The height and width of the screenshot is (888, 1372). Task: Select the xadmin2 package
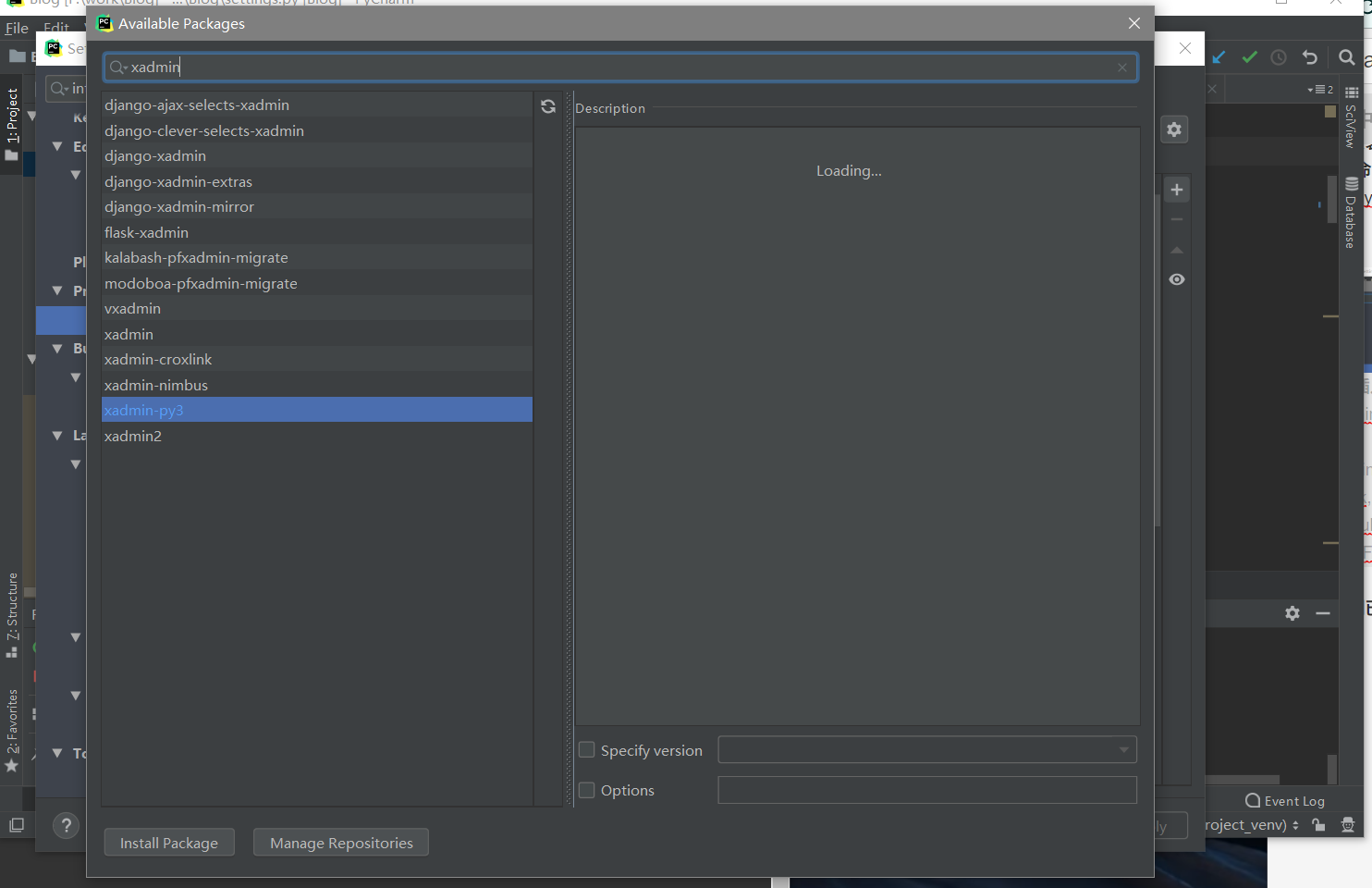(317, 436)
